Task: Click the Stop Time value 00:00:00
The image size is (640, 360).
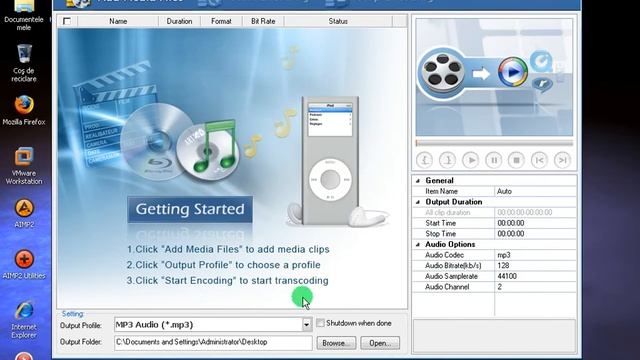Action: [535, 234]
